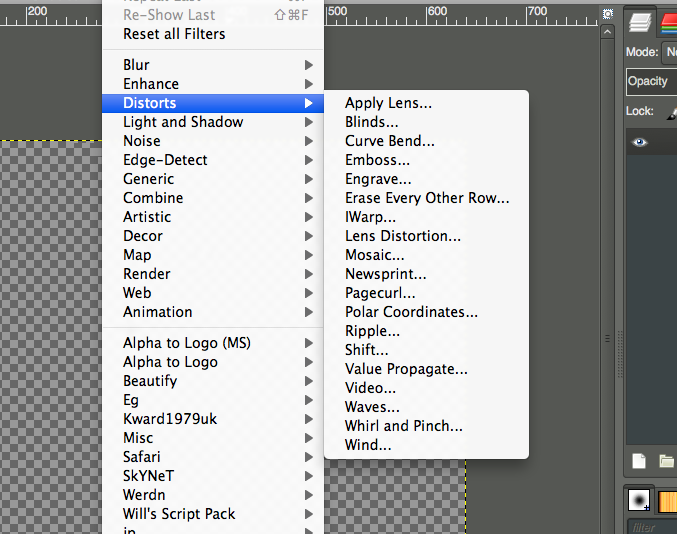Select the Distorts menu item
This screenshot has width=677, height=534.
(213, 103)
